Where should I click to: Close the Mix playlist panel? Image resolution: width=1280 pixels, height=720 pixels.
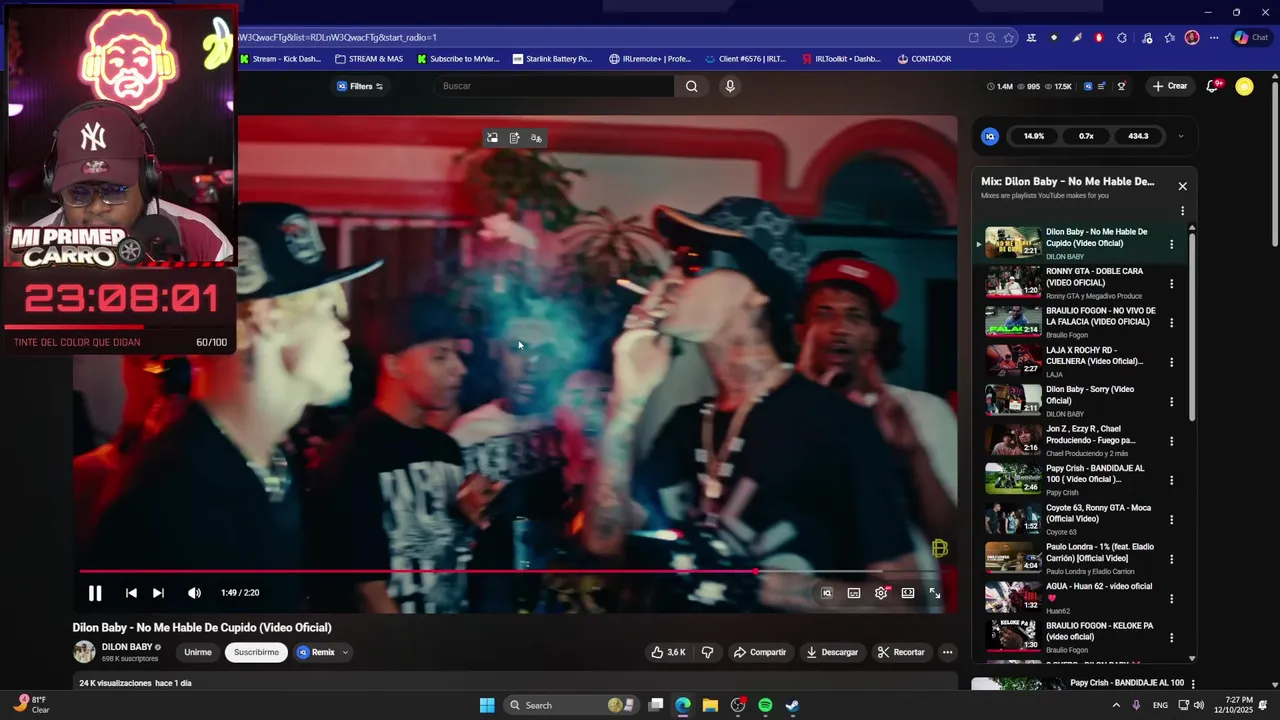coord(1182,186)
